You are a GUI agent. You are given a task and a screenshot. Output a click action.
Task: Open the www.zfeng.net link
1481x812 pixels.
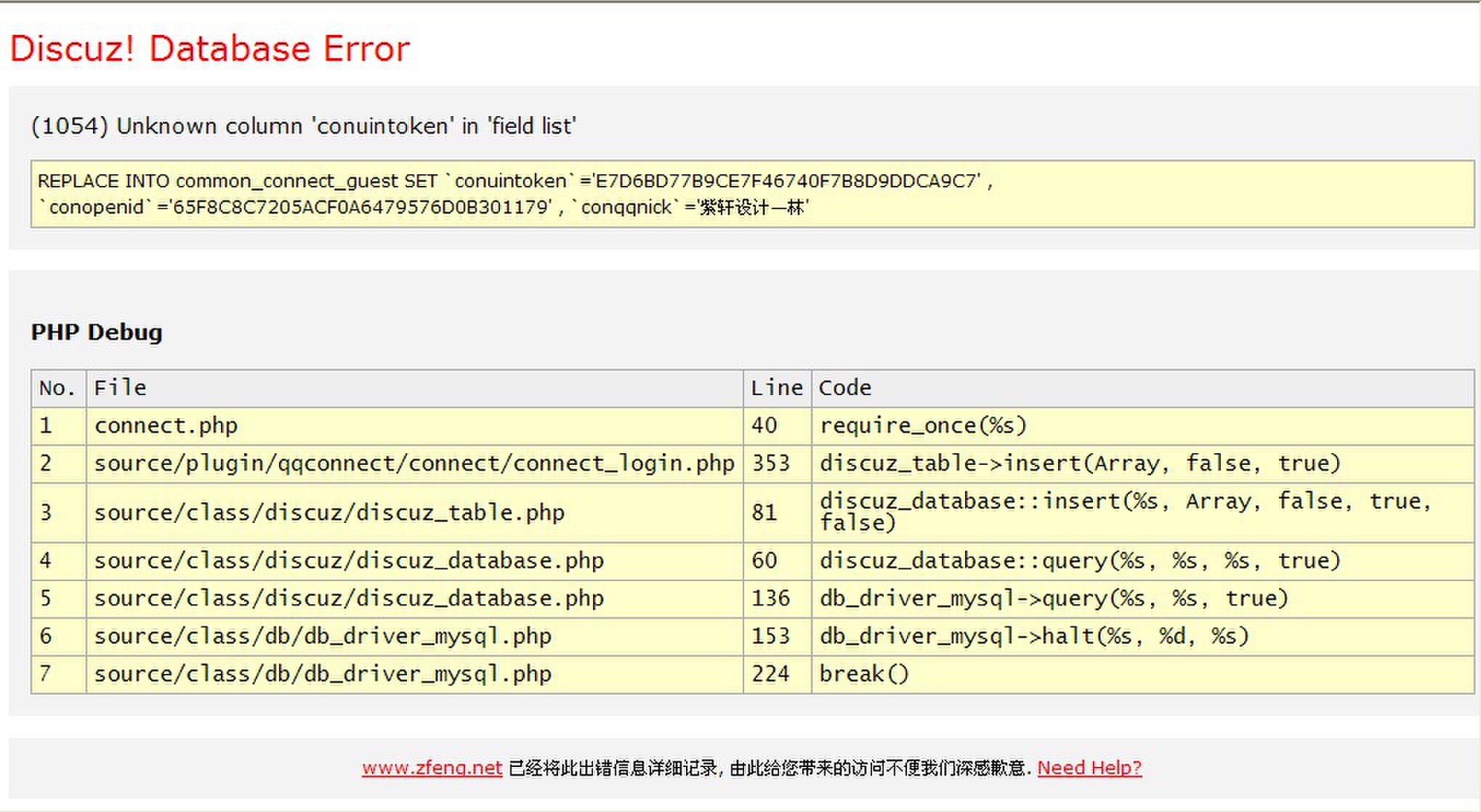click(432, 768)
